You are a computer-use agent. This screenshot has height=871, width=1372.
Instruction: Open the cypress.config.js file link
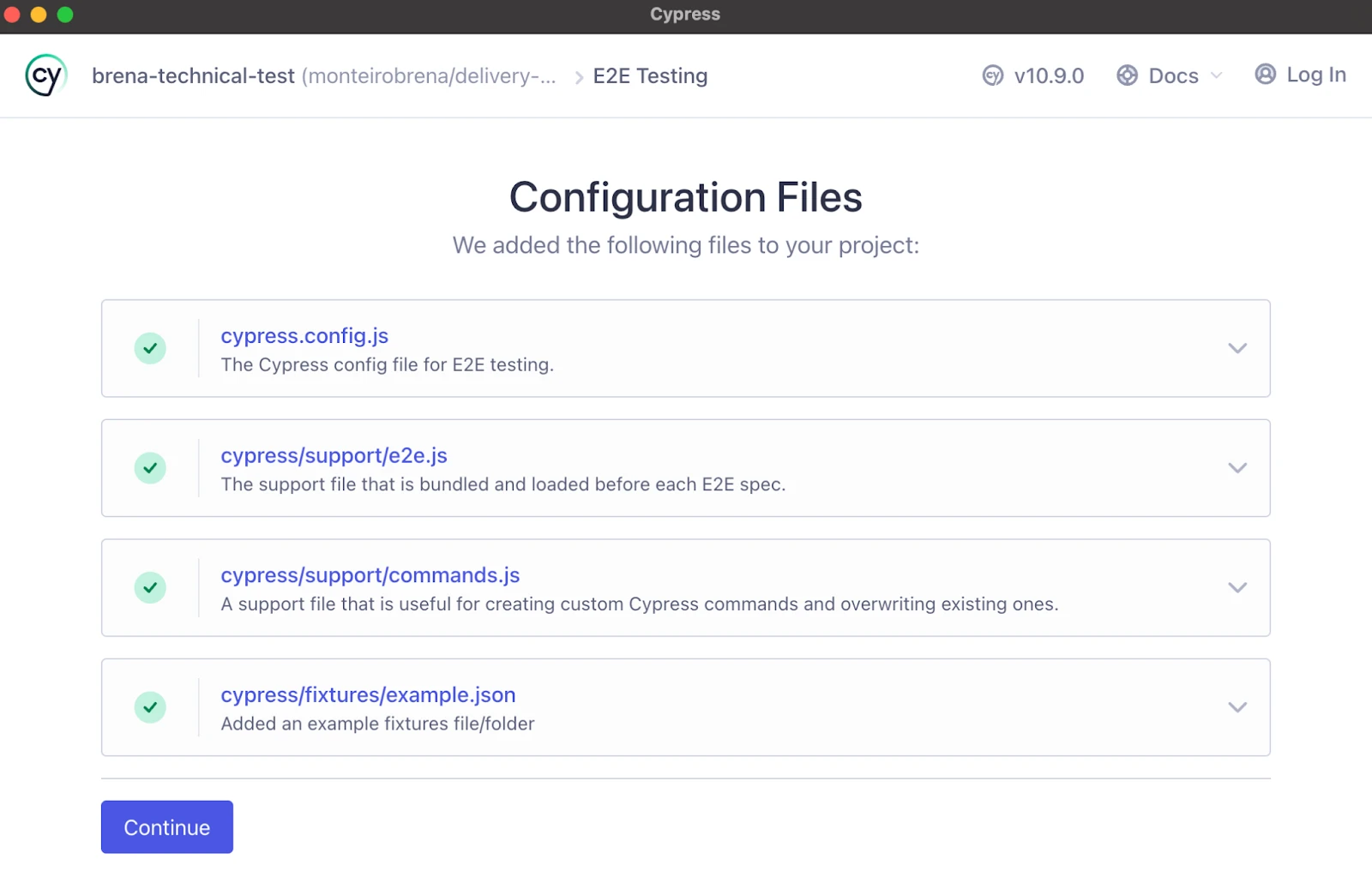tap(304, 336)
